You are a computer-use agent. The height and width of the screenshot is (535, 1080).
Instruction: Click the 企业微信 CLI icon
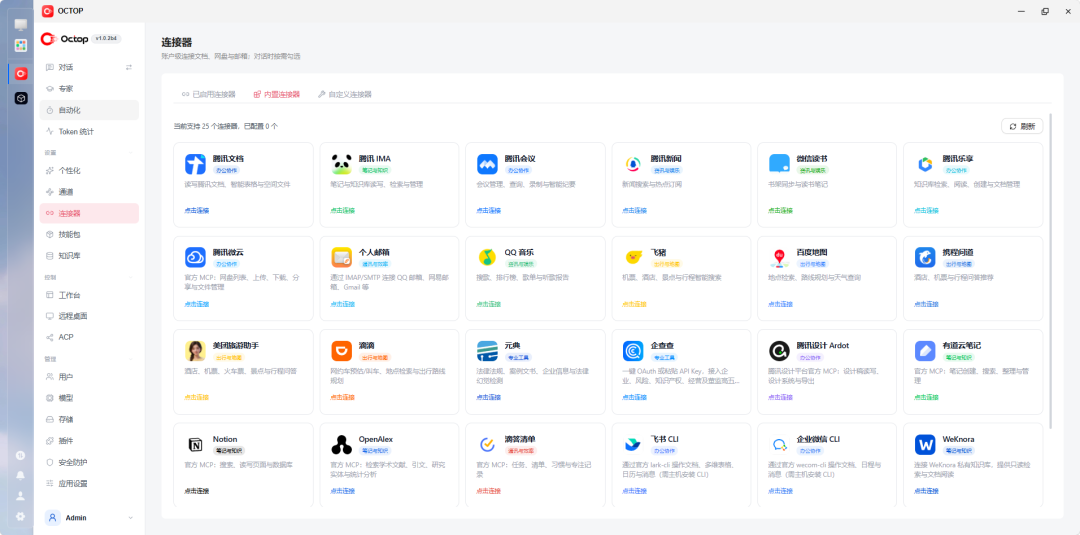click(780, 445)
